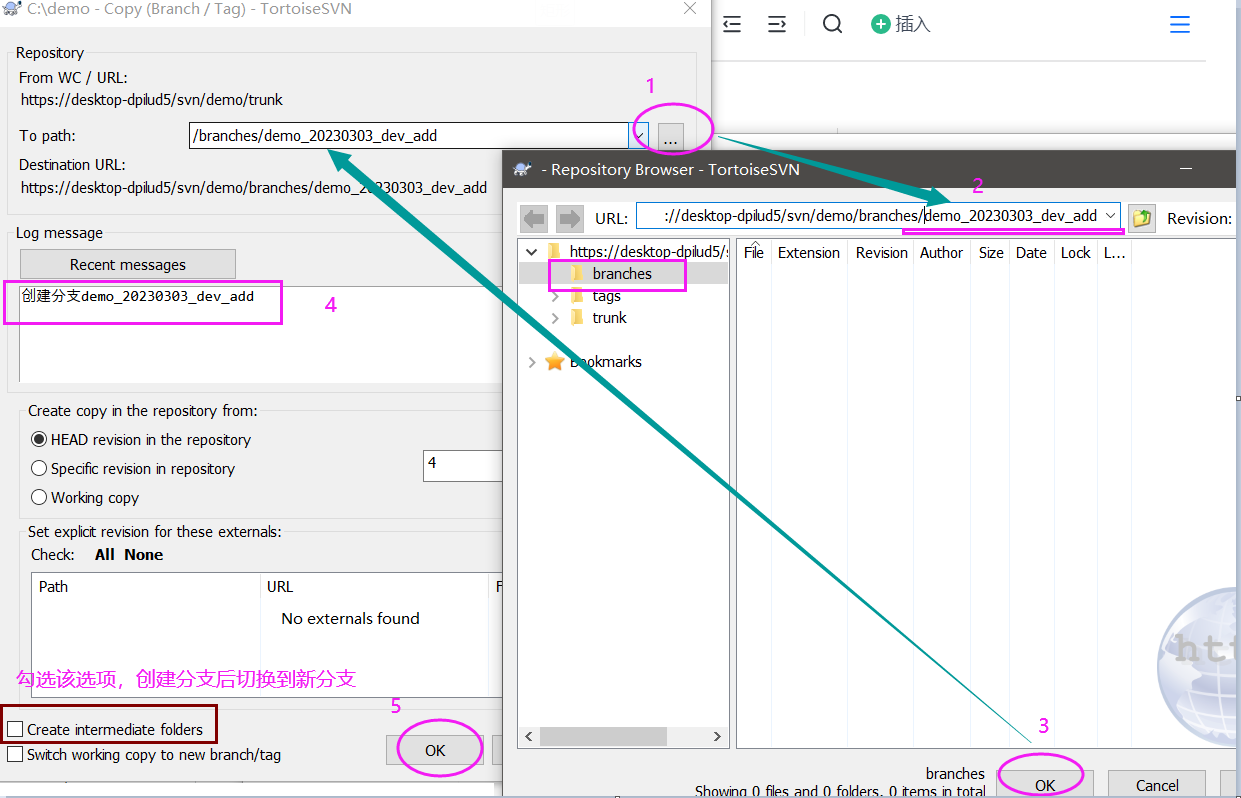Sort by the File column header
This screenshot has width=1241, height=798.
(x=754, y=253)
